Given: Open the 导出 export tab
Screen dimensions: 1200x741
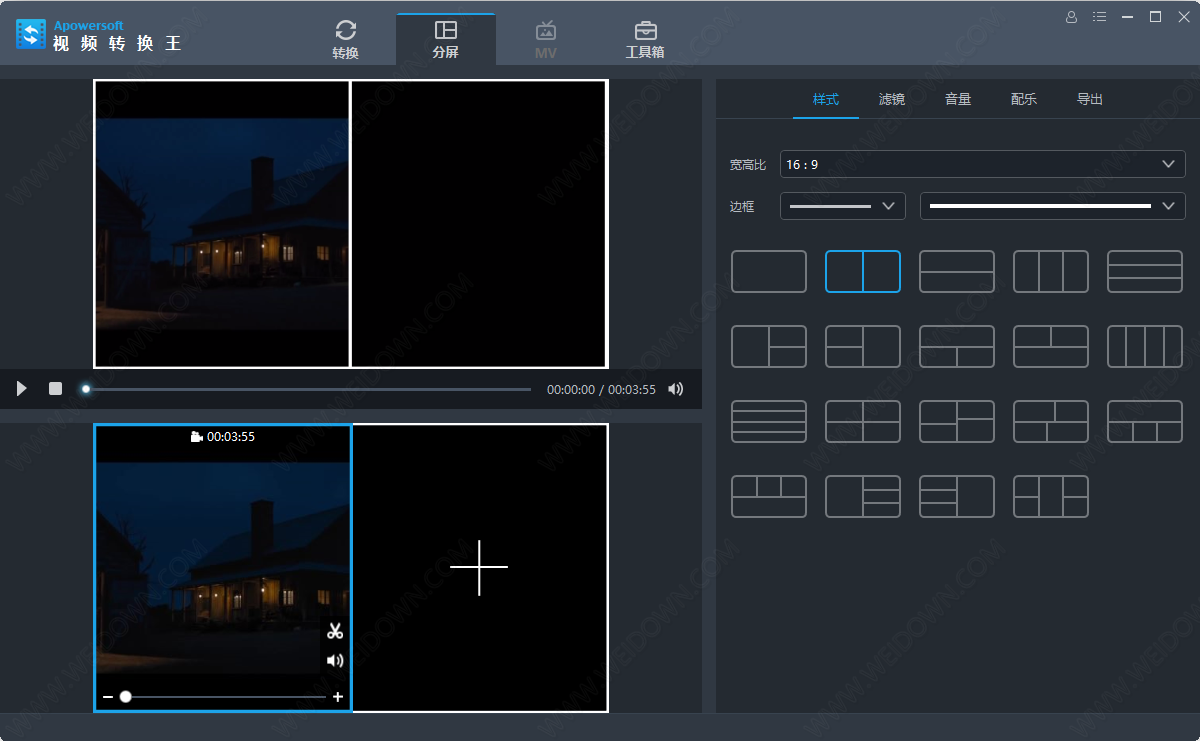Looking at the screenshot, I should 1089,100.
